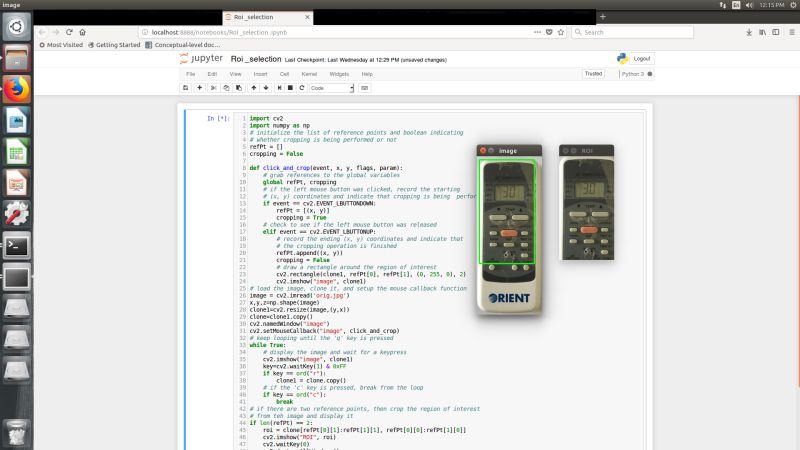Open LibreOffice Impress from the launcher
The width and height of the screenshot is (800, 450).
[16, 183]
